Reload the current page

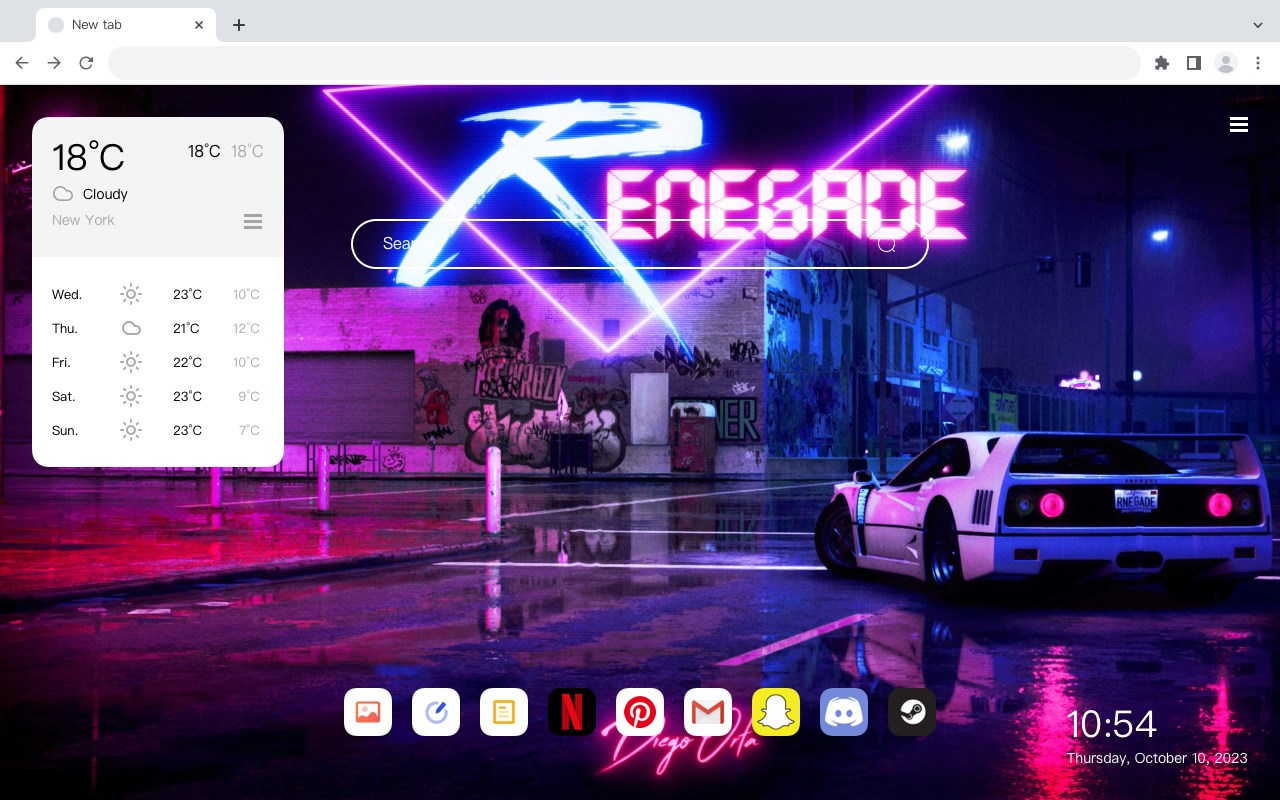coord(86,63)
